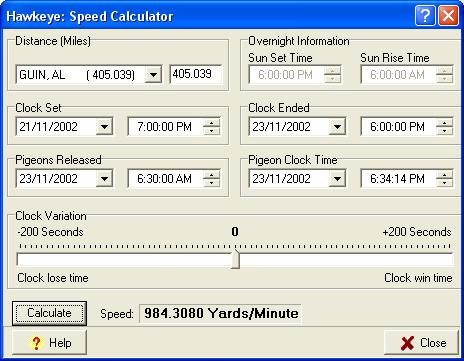
Task: Click the Pigeon Clock Time 6:34:14 PM field
Action: (x=398, y=179)
